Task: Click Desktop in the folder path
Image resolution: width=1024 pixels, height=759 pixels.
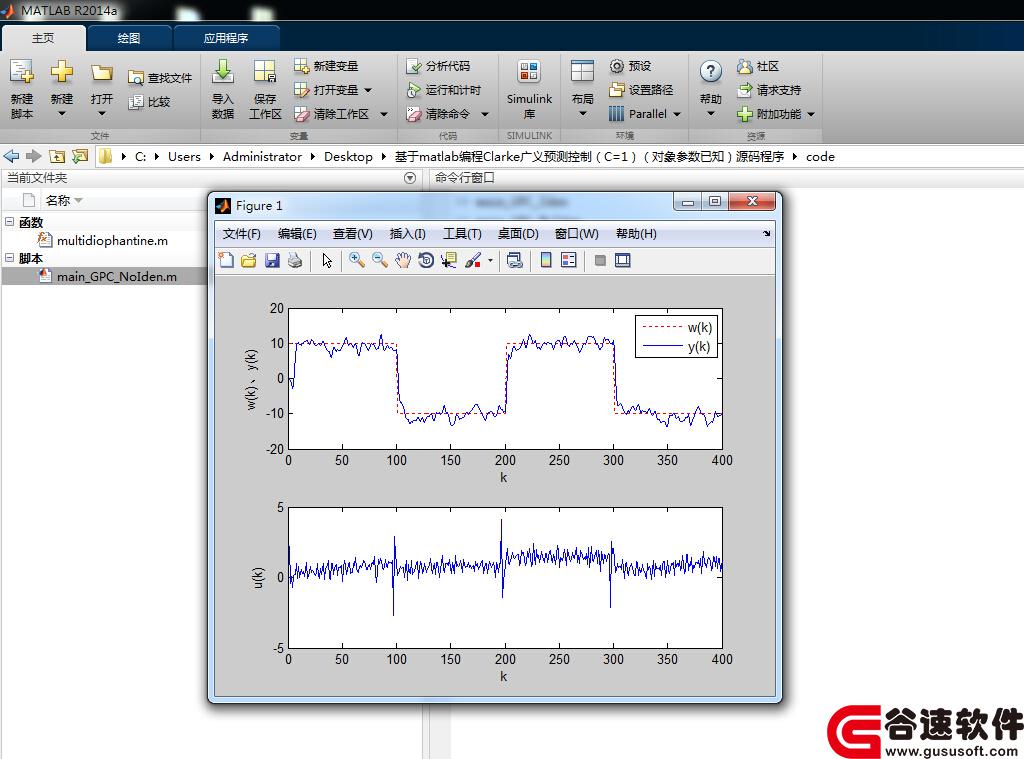Action: [x=348, y=157]
